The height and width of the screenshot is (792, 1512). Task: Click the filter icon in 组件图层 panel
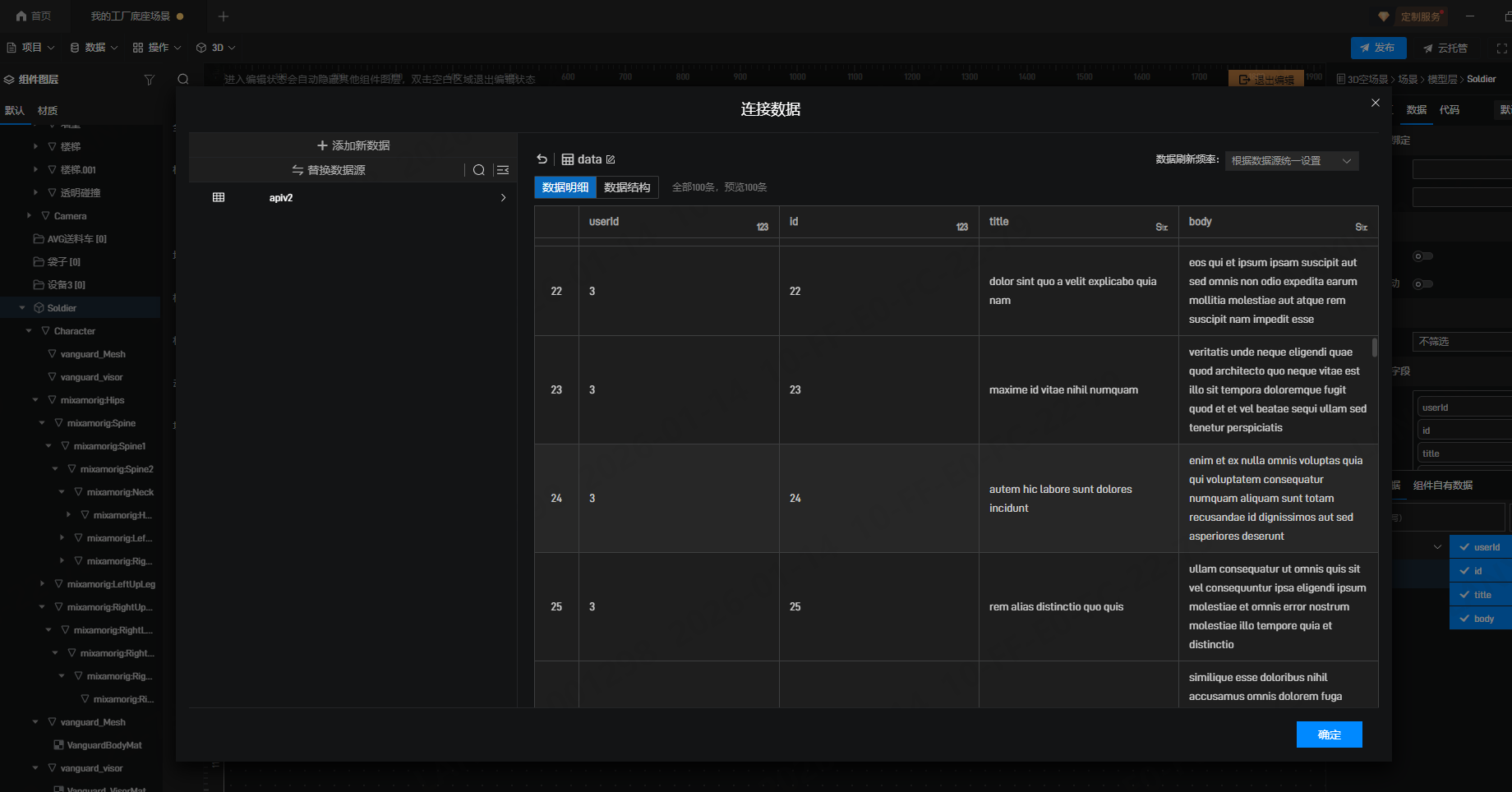click(x=149, y=80)
